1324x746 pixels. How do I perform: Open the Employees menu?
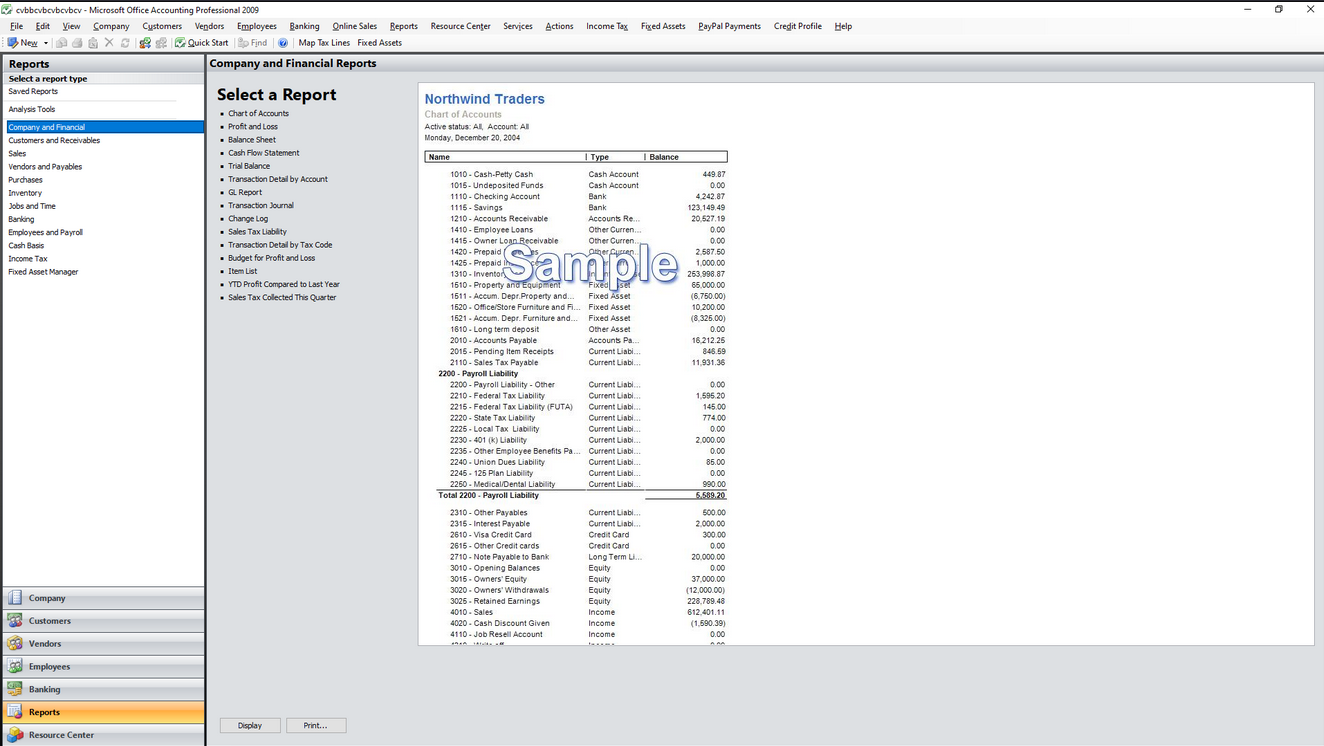tap(257, 26)
